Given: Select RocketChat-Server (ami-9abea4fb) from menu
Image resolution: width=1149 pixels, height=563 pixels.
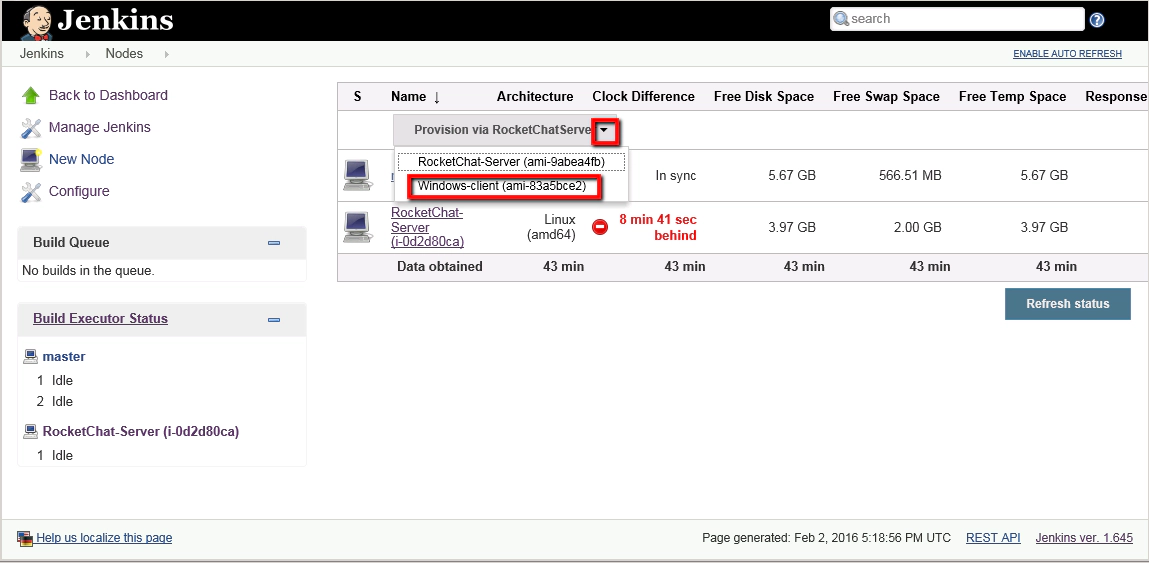Looking at the screenshot, I should pyautogui.click(x=511, y=162).
